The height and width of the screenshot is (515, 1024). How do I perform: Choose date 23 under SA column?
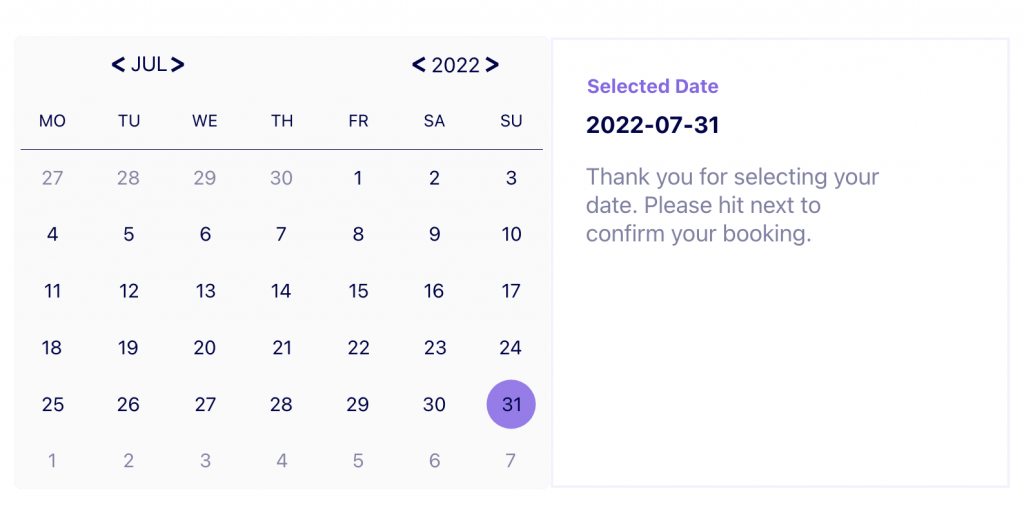tap(434, 348)
